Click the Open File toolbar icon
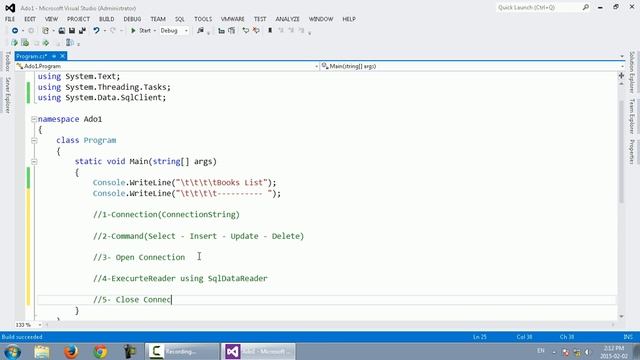The width and height of the screenshot is (640, 360). tap(62, 31)
